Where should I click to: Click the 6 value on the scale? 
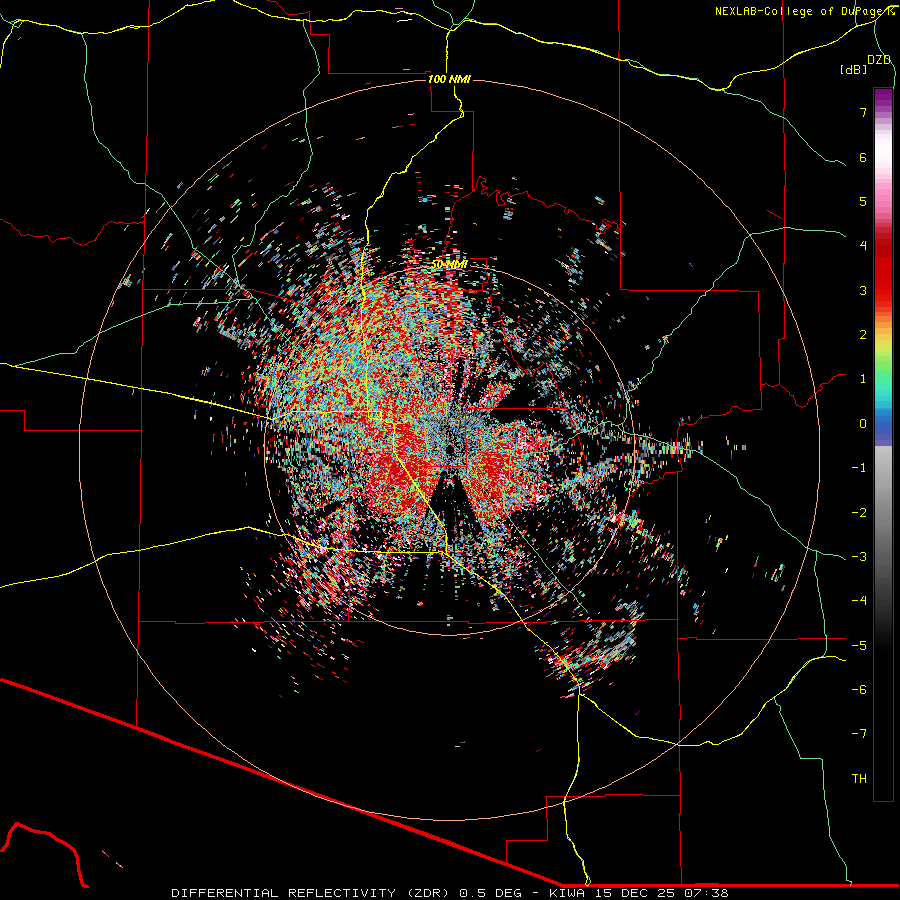click(863, 157)
